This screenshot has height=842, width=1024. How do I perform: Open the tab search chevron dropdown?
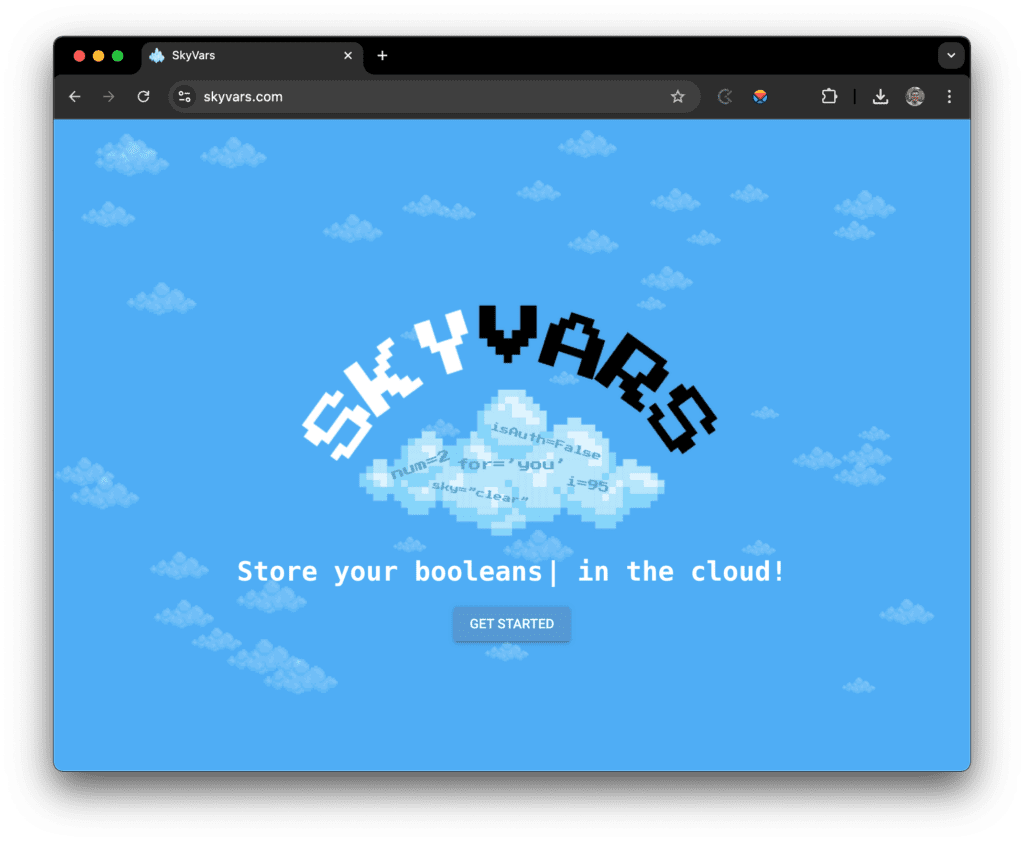click(950, 55)
